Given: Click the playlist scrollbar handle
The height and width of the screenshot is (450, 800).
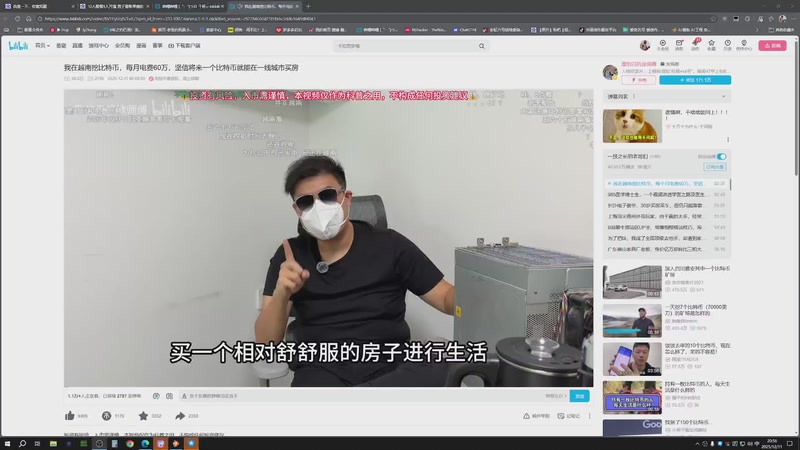Looking at the screenshot, I should 730,184.
